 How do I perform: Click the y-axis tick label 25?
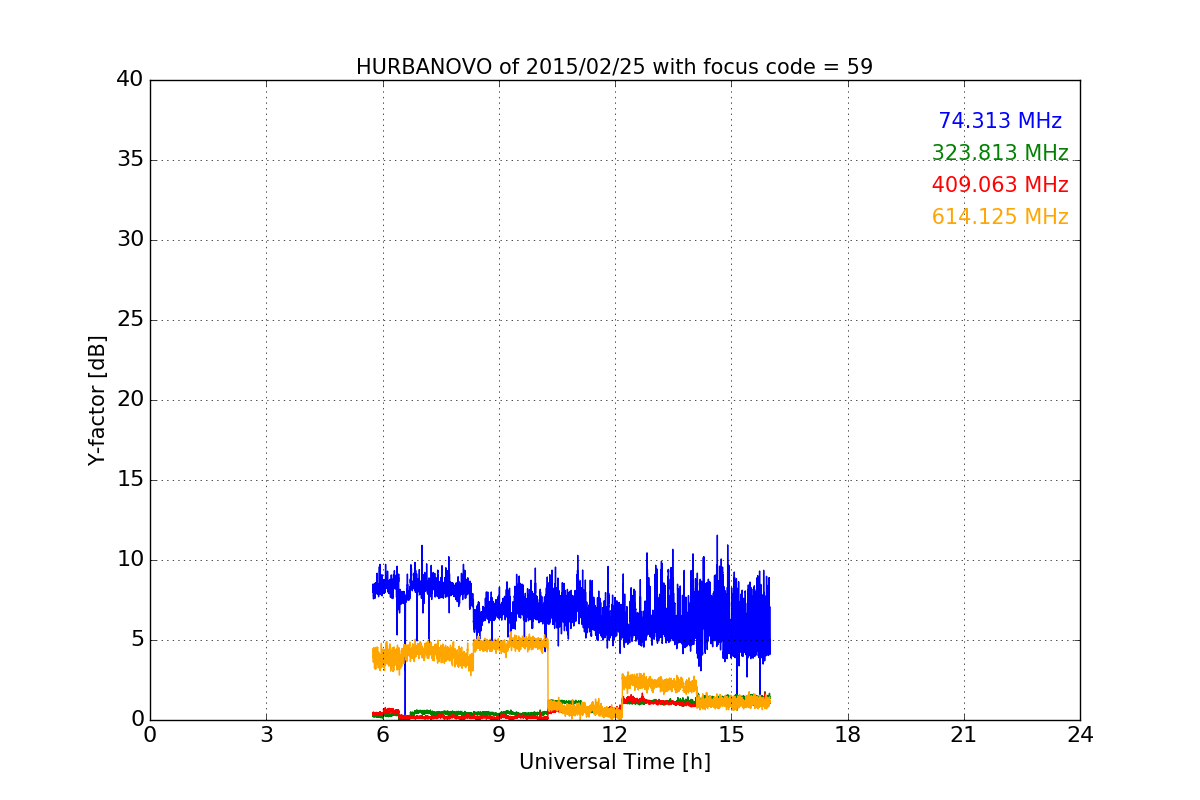(130, 320)
